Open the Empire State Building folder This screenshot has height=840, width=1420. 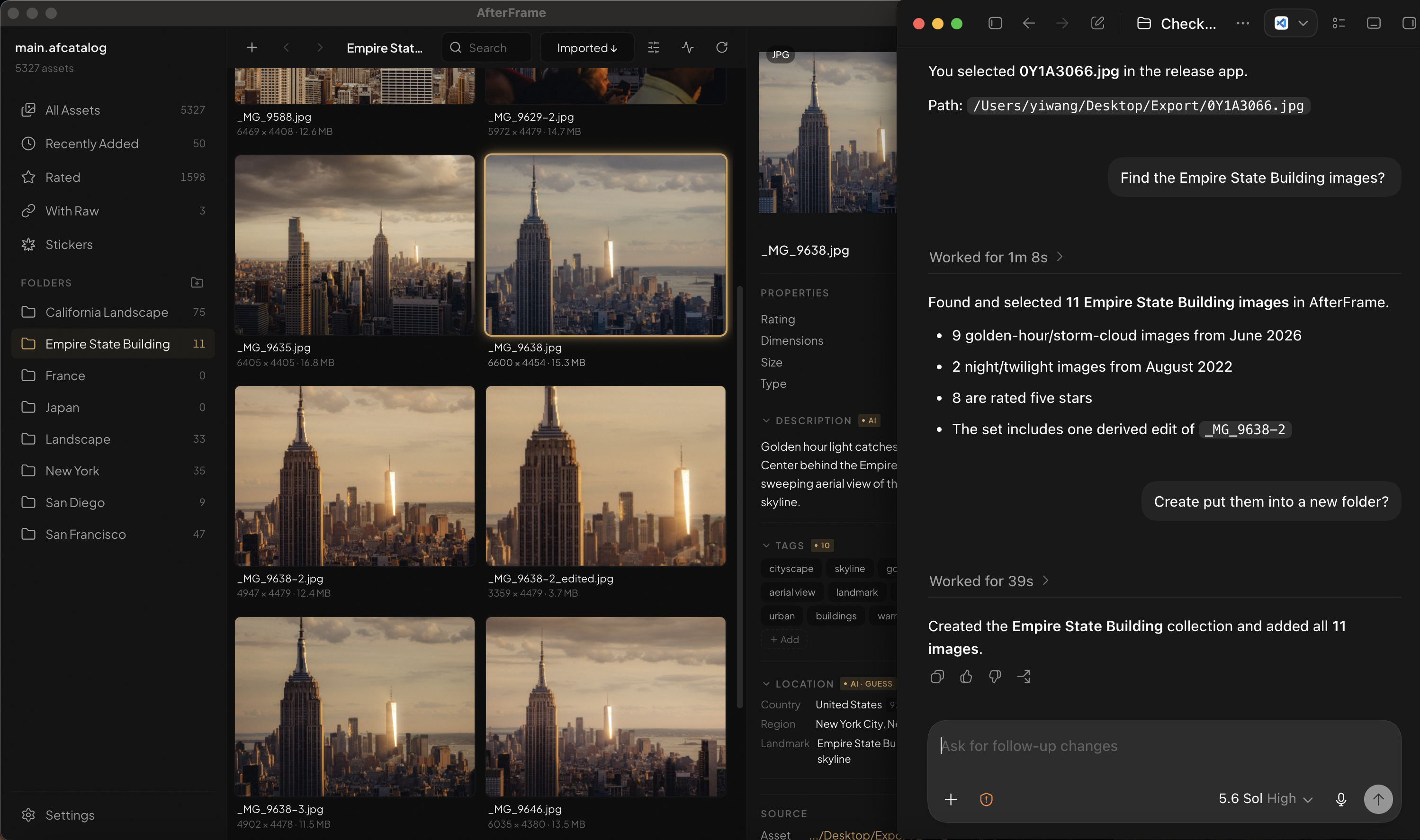[113, 344]
